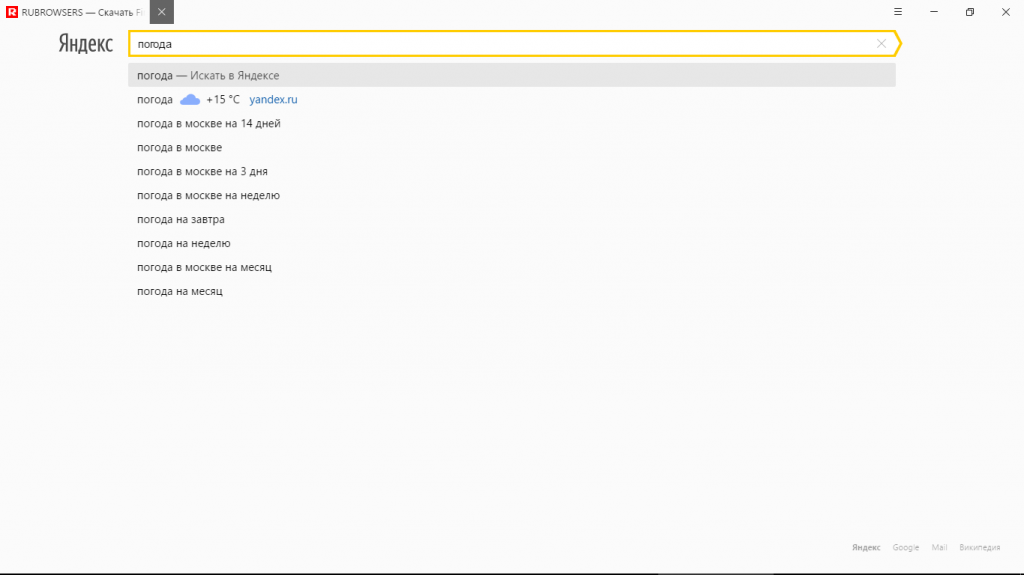
Task: Switch search engine to Google
Action: [x=906, y=548]
